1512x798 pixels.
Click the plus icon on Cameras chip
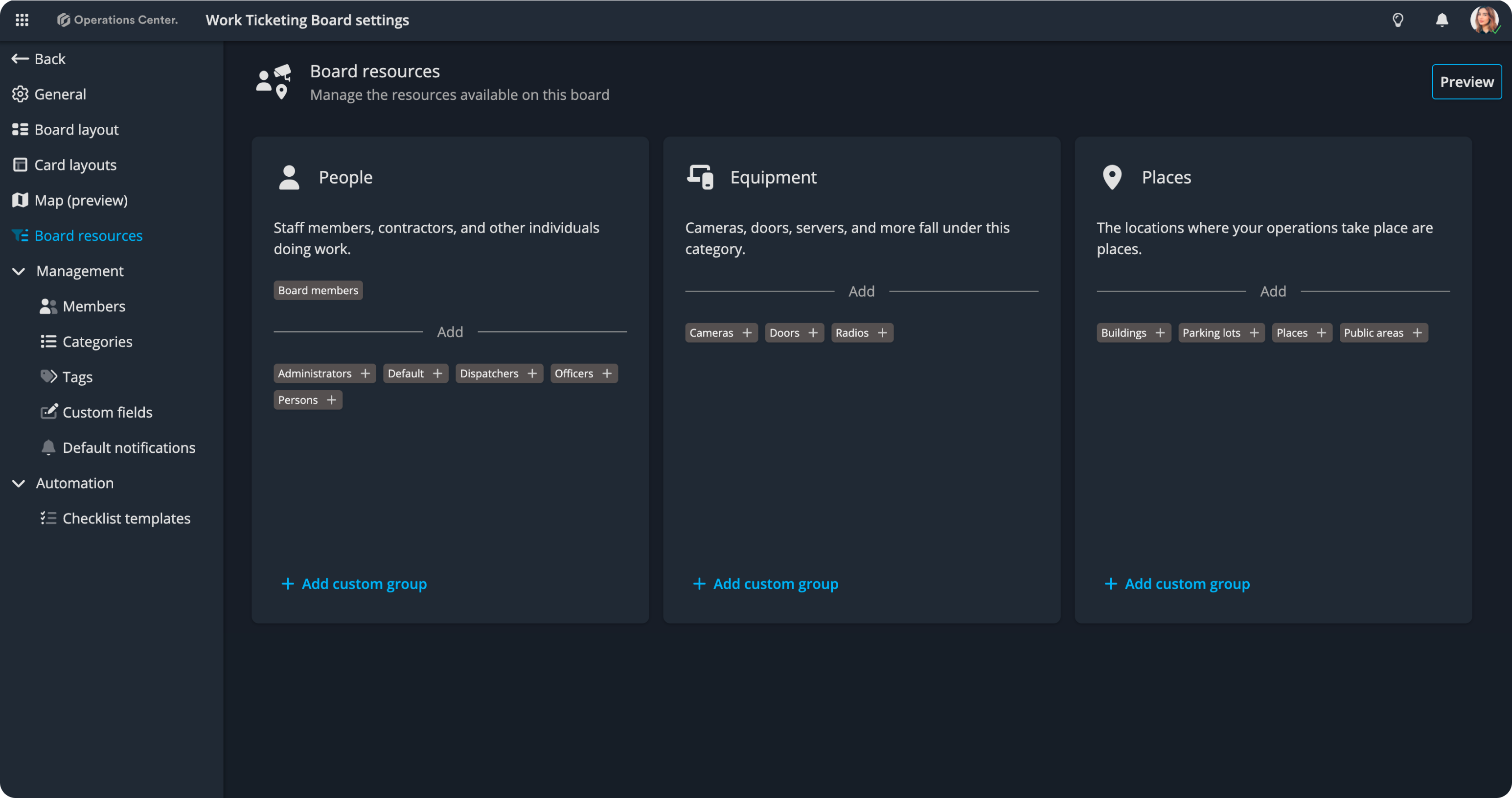(747, 333)
